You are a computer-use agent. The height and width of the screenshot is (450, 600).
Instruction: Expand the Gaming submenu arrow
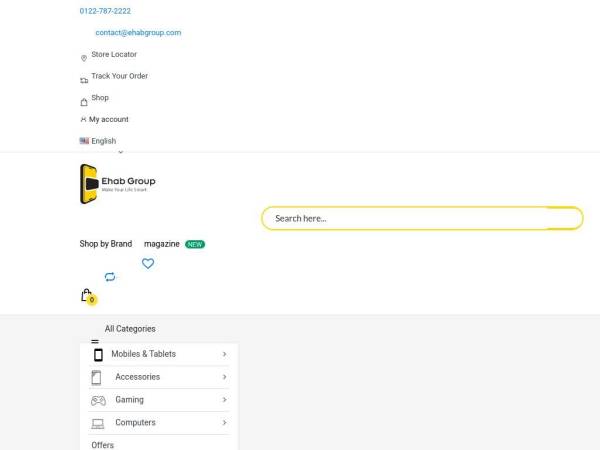225,399
